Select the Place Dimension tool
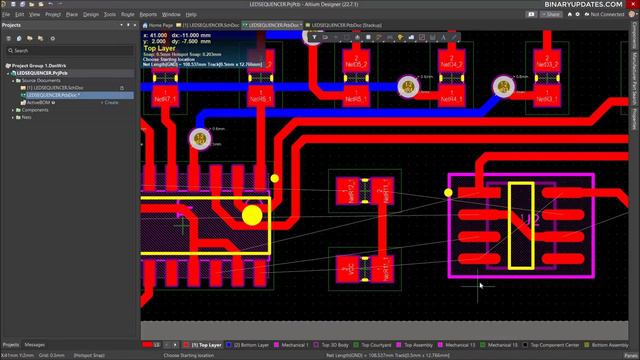 (433, 37)
